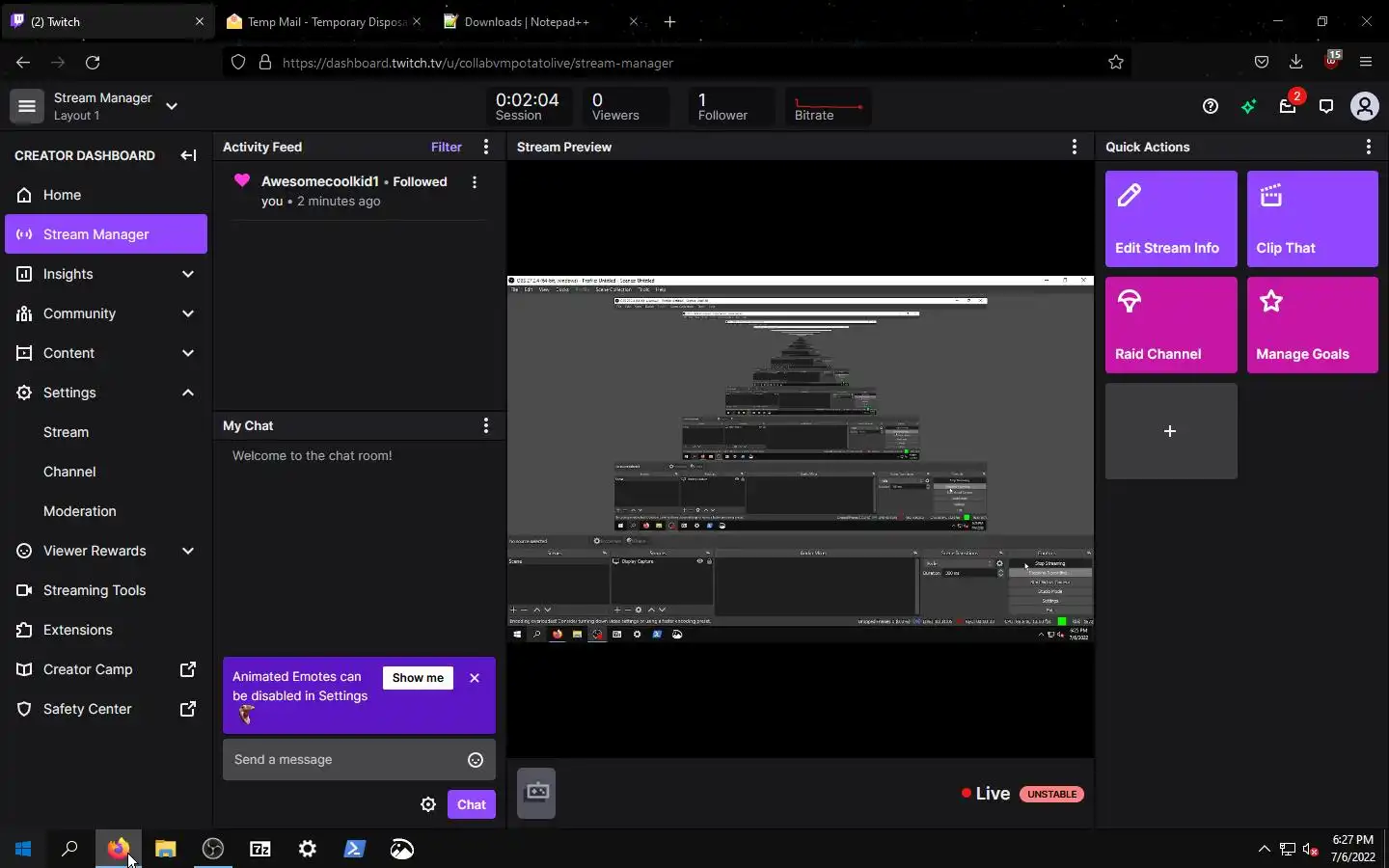1389x868 pixels.
Task: Select Stream Manager in sidebar
Action: point(106,234)
